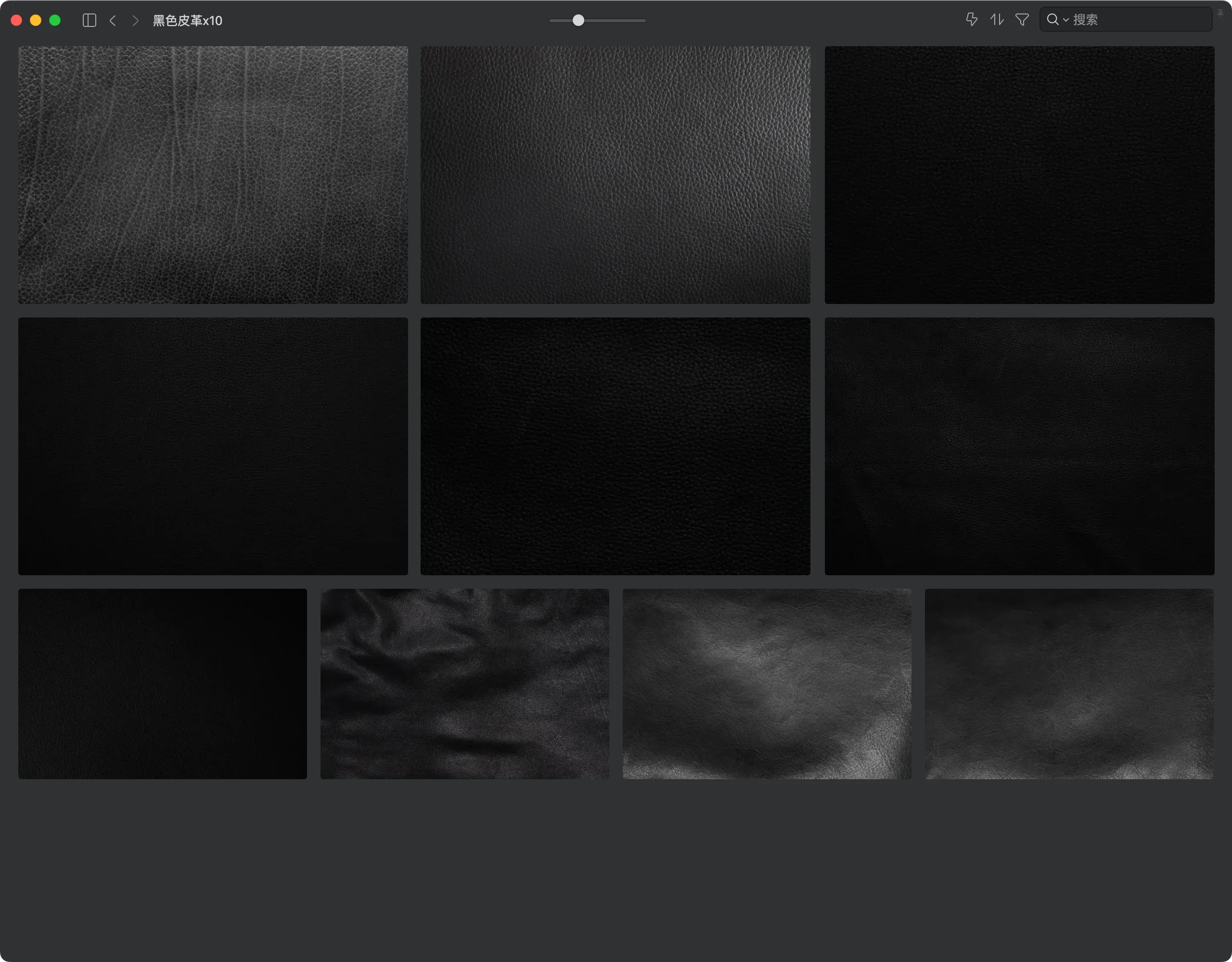This screenshot has width=1232, height=962.
Task: Pin the window with pushpin icon
Action: click(1220, 13)
